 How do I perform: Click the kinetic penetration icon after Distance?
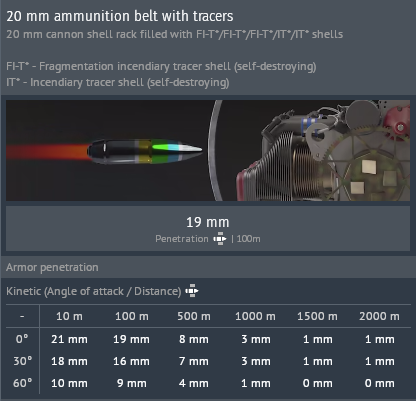(192, 291)
